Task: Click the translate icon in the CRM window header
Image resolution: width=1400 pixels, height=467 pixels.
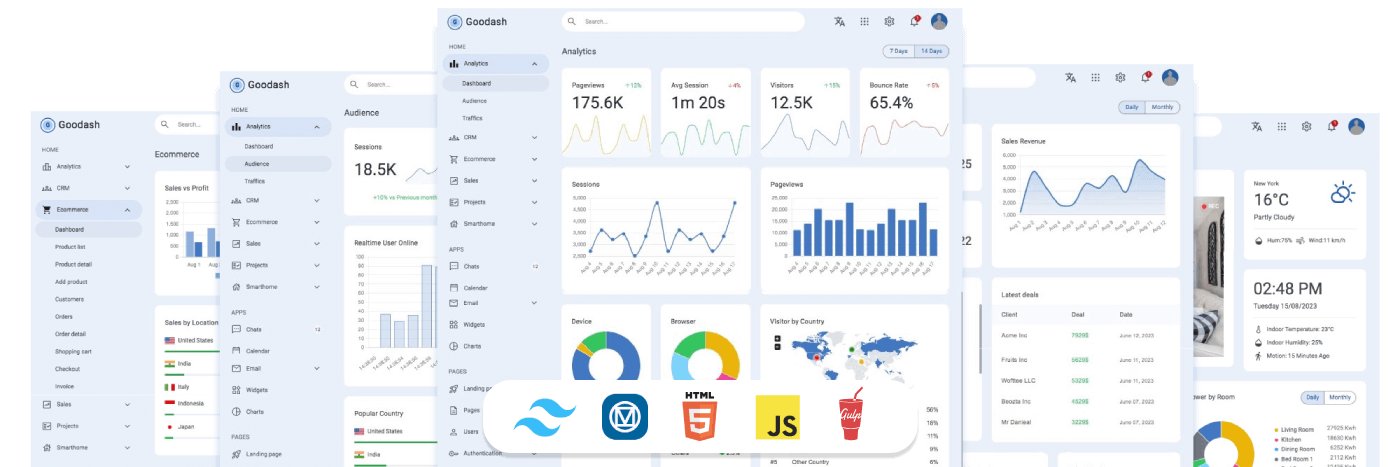Action: (x=1071, y=77)
